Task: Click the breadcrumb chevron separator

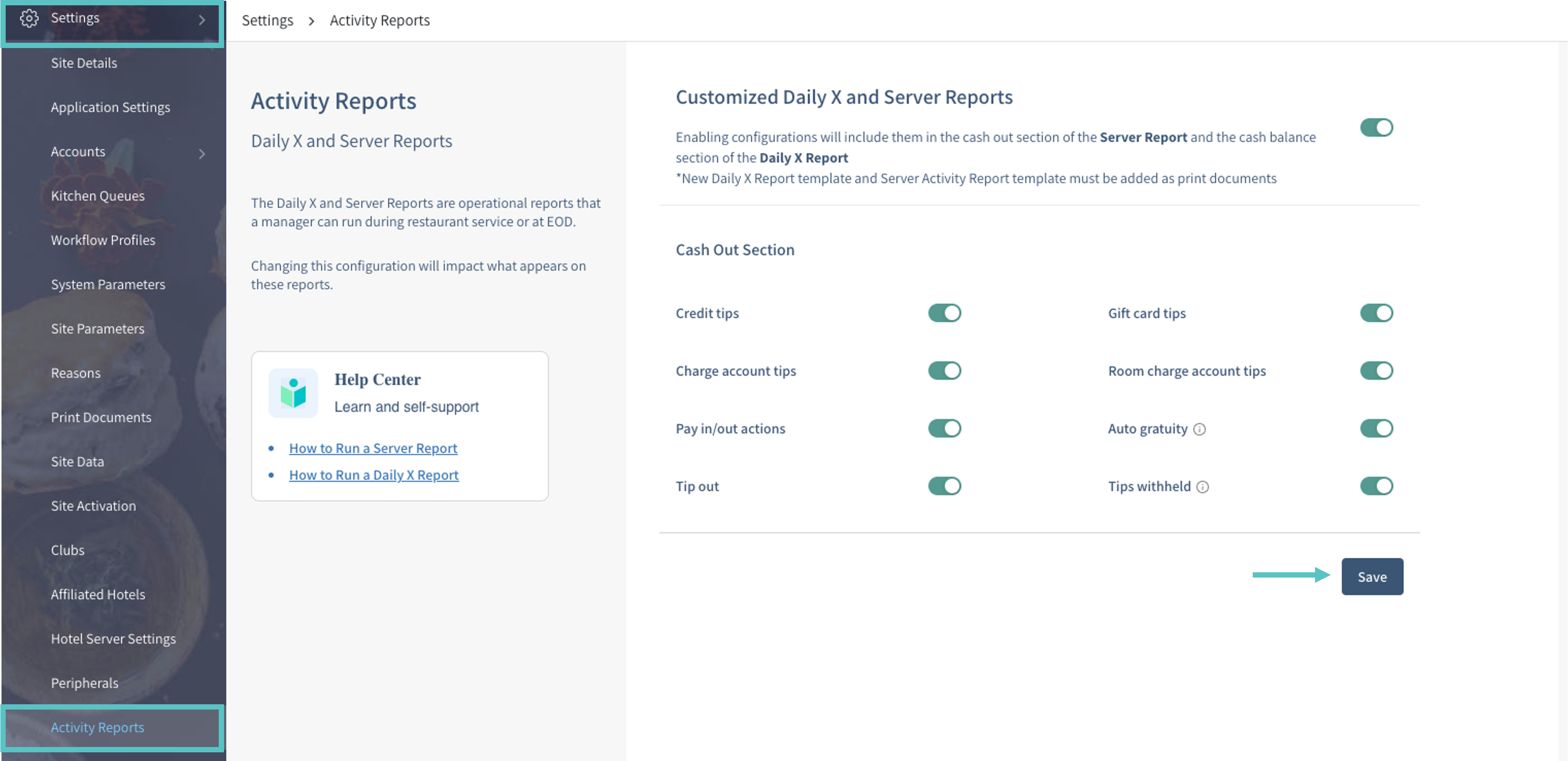Action: 311,21
